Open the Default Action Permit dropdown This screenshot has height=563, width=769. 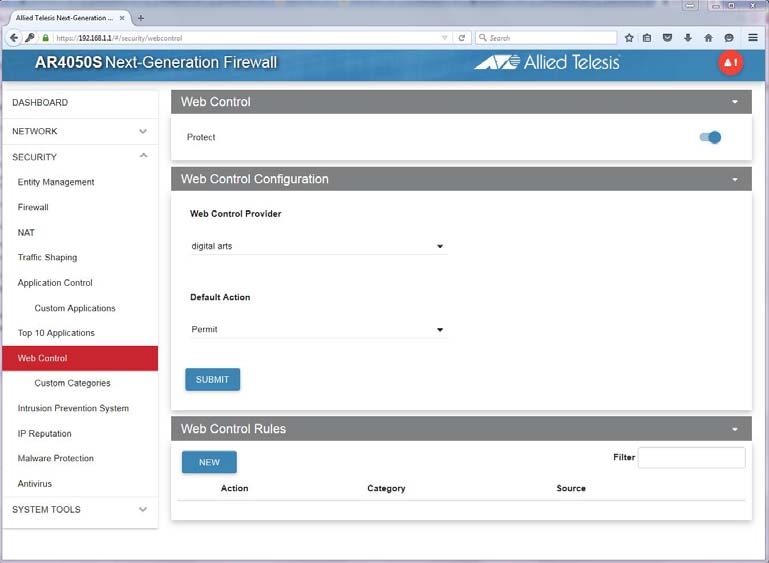point(318,330)
